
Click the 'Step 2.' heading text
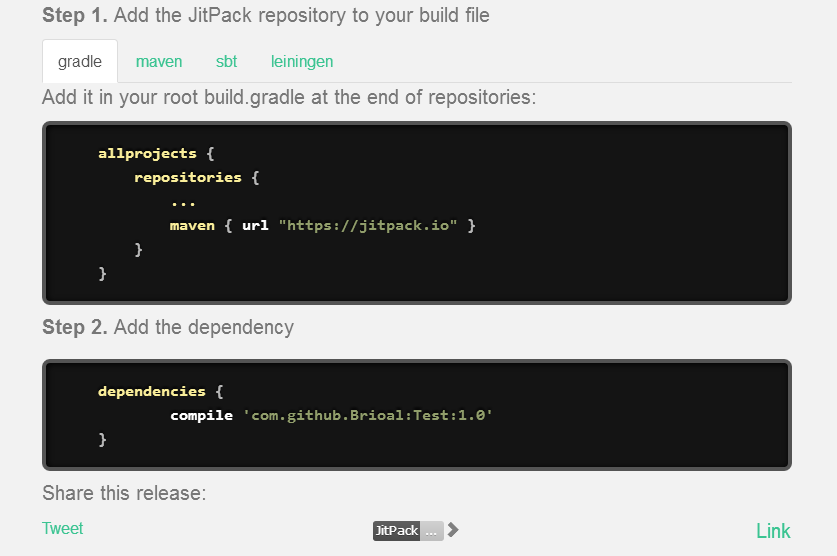pyautogui.click(x=75, y=327)
